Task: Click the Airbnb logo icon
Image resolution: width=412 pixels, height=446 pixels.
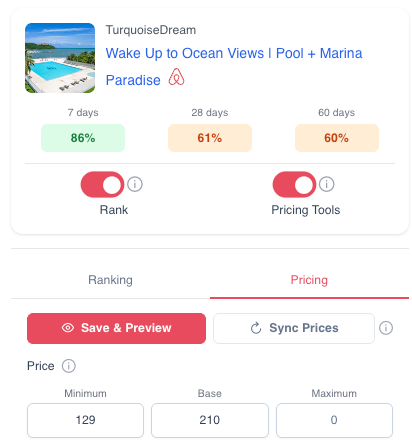Action: (176, 77)
